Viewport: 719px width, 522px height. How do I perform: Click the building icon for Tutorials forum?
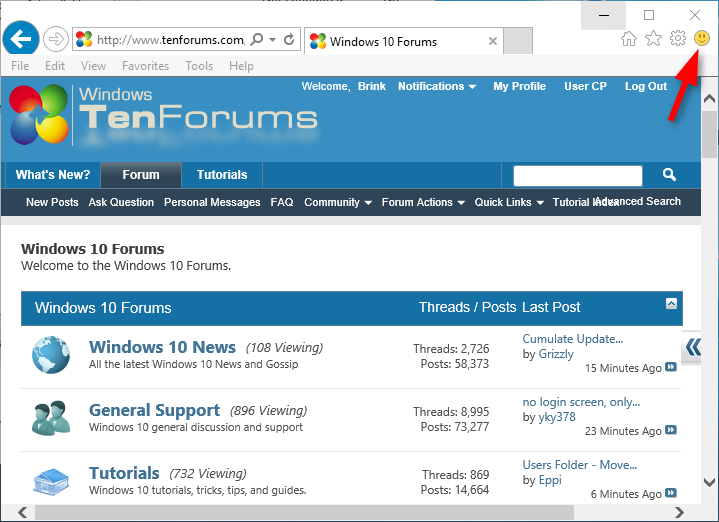click(x=51, y=482)
